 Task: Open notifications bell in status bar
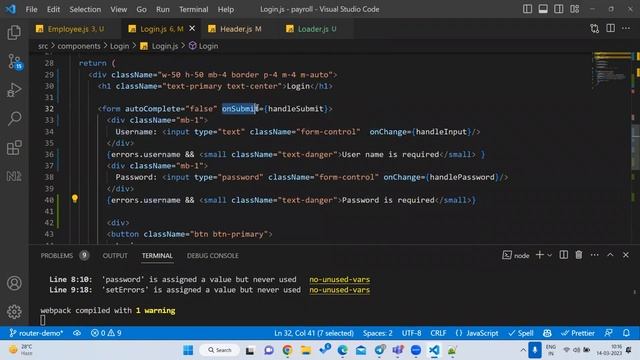pyautogui.click(x=626, y=333)
